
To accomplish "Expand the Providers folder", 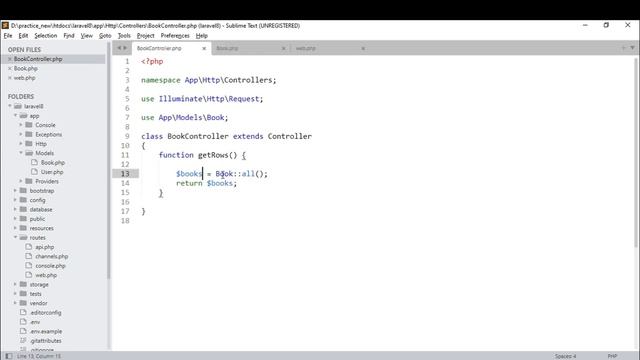I will pyautogui.click(x=21, y=181).
